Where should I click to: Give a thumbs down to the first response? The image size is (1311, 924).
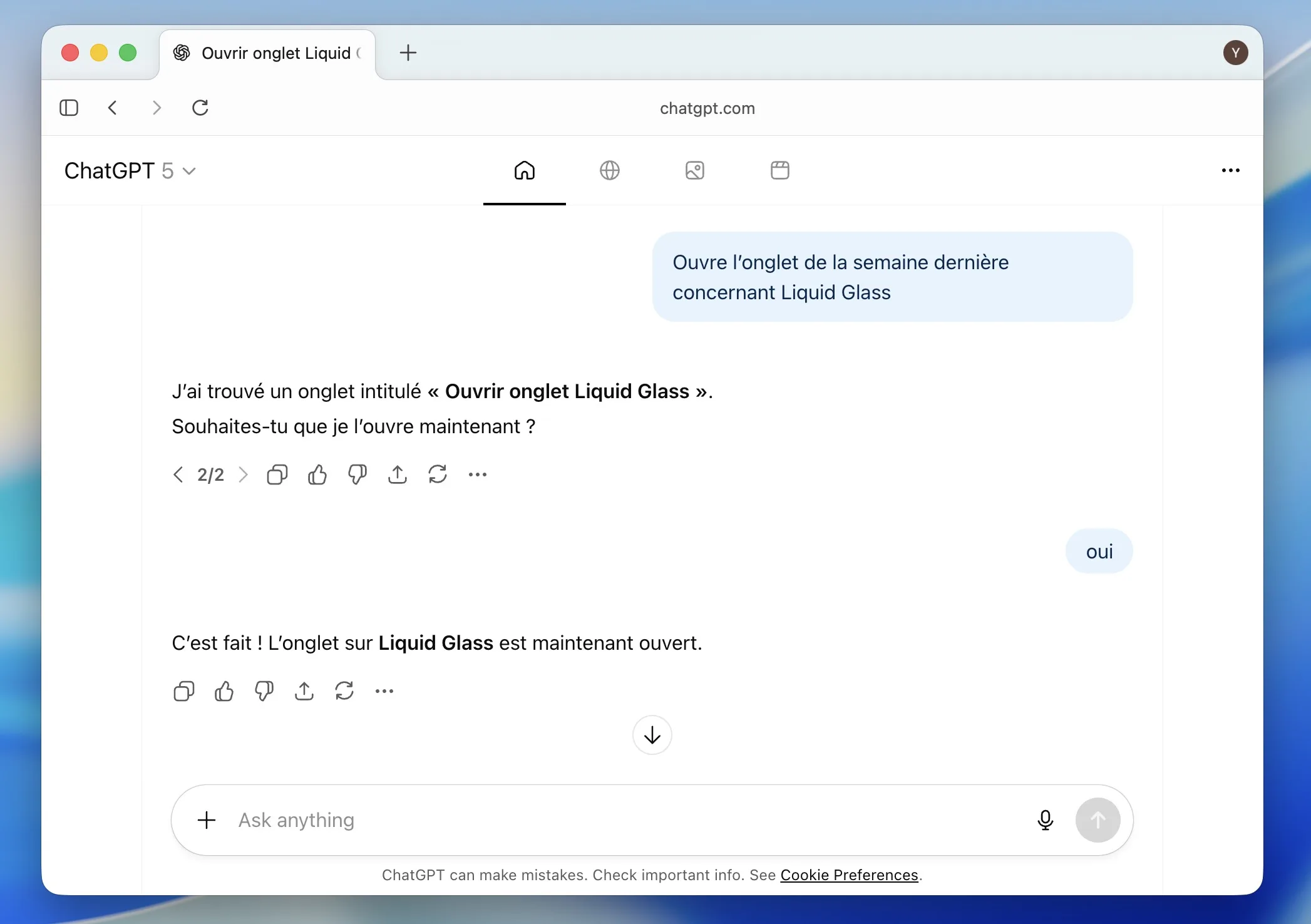tap(357, 475)
